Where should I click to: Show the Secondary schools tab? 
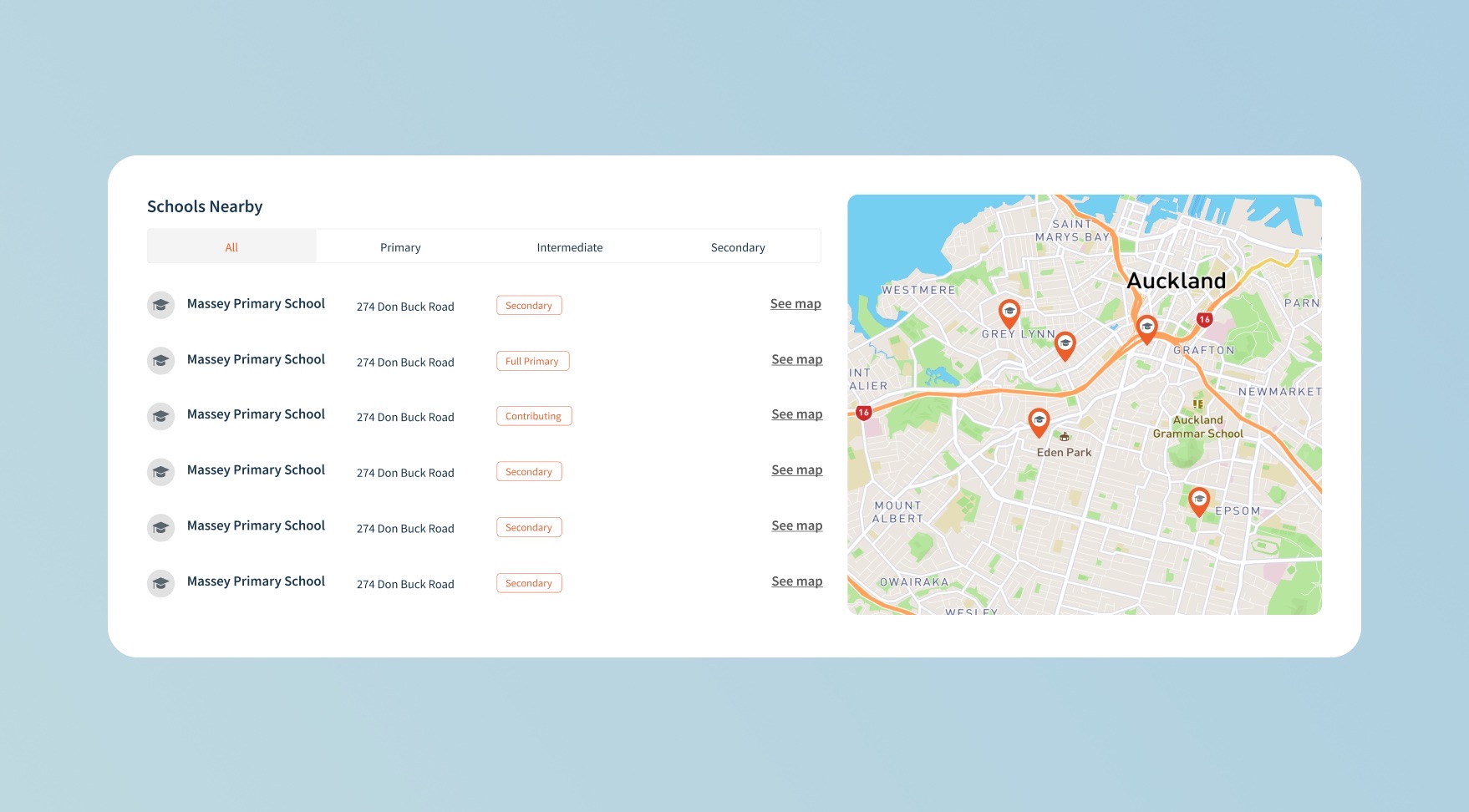(738, 246)
